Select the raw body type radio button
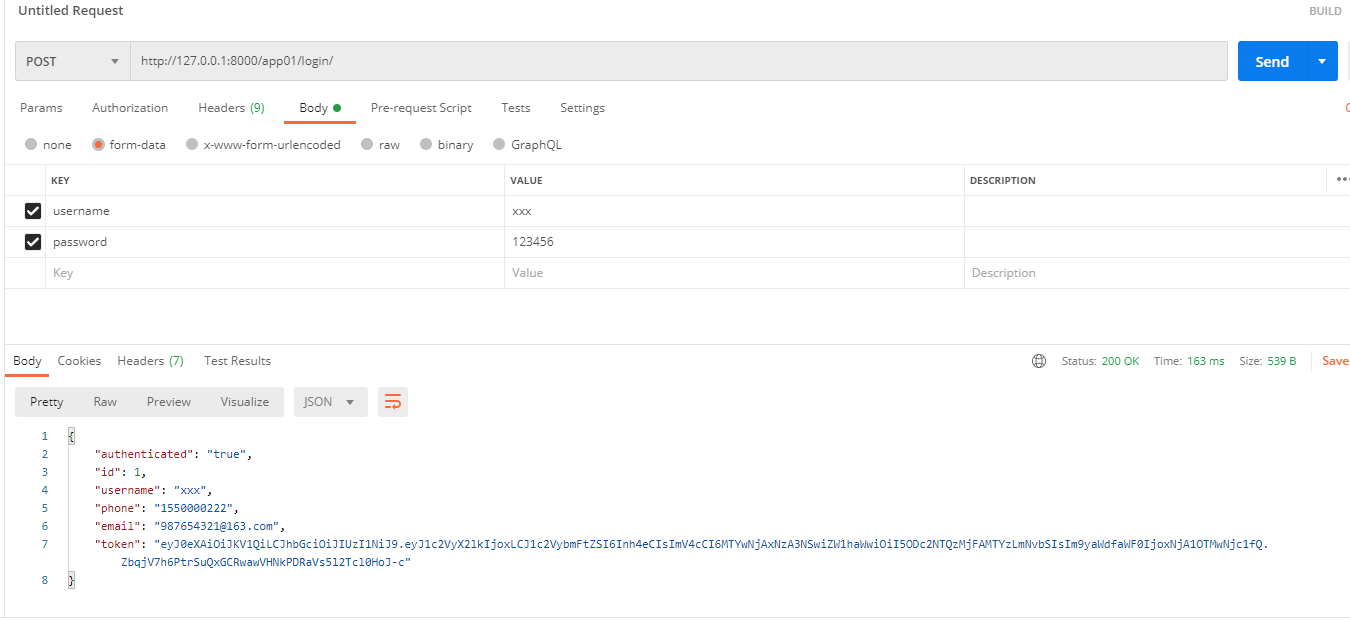Screen dimensions: 1350x620 coord(368,145)
